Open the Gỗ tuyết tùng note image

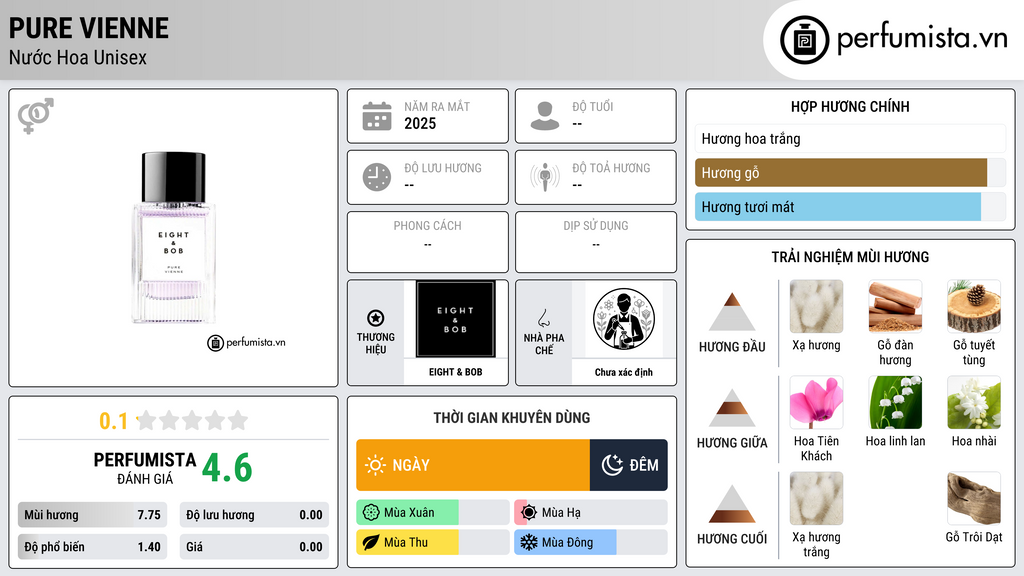974,306
